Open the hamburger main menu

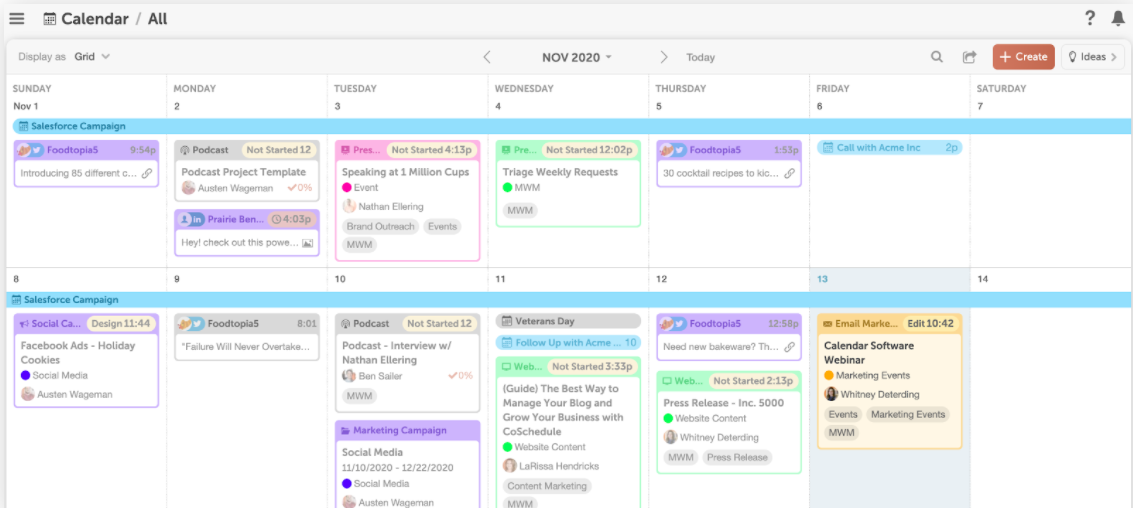click(17, 19)
